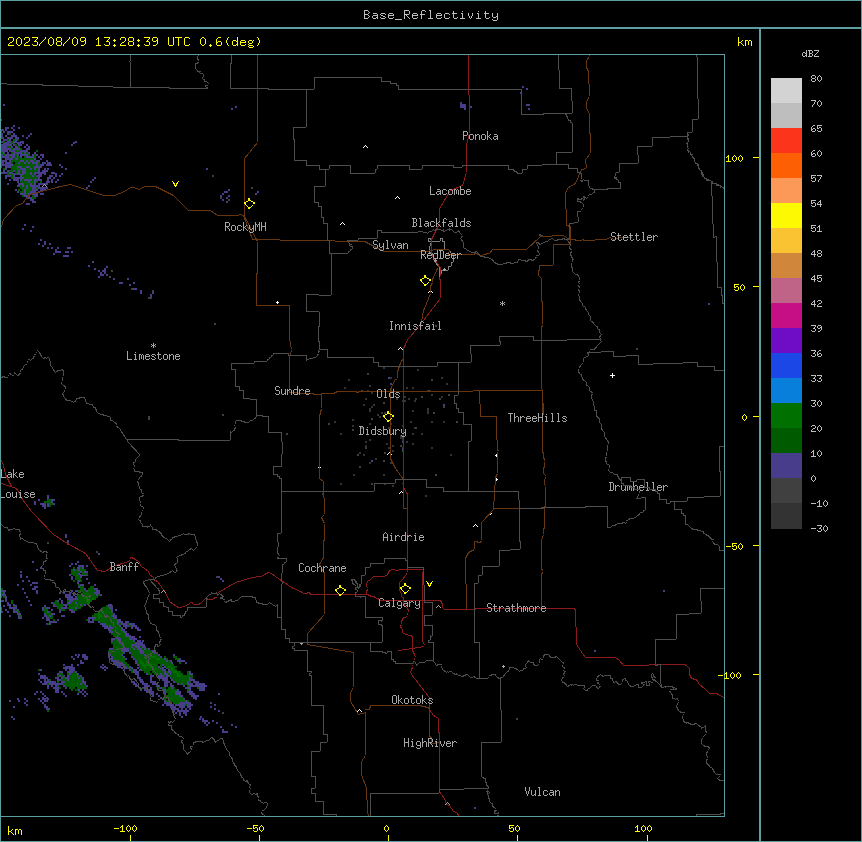Select the white plus marker west of Drumheller county
The height and width of the screenshot is (842, 862).
(x=612, y=375)
